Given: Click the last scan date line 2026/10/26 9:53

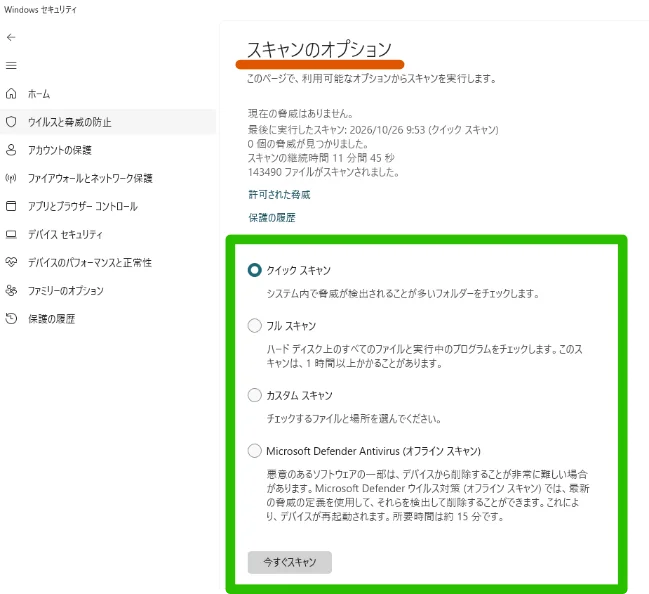Looking at the screenshot, I should (373, 130).
